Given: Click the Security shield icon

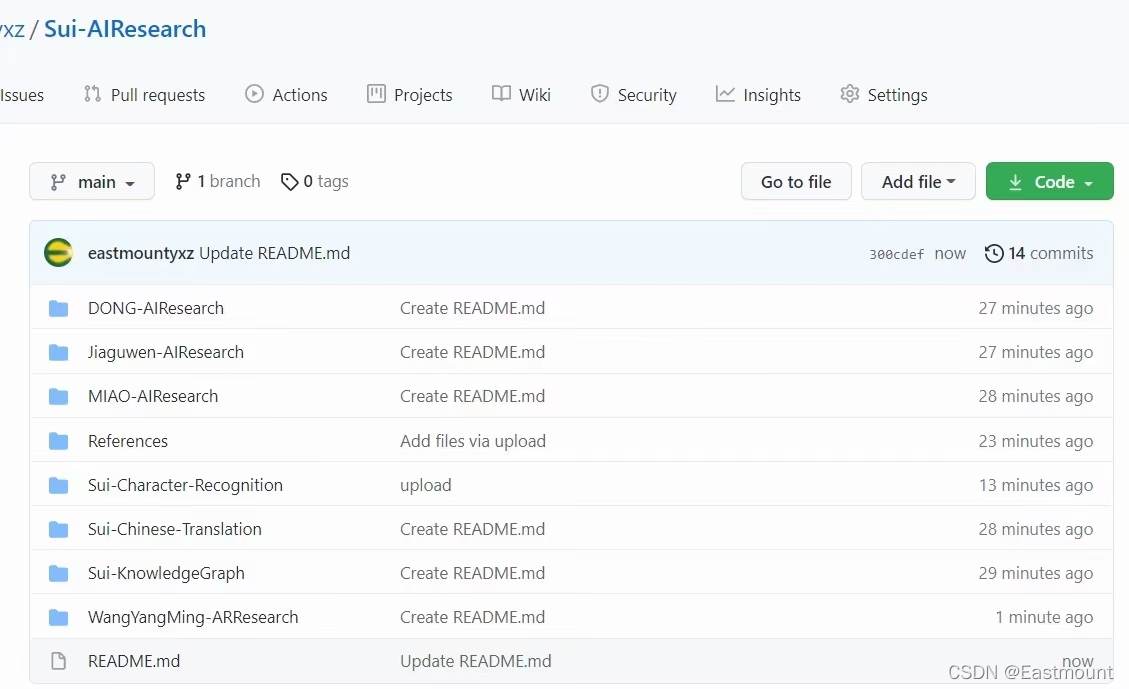Looking at the screenshot, I should pos(599,94).
